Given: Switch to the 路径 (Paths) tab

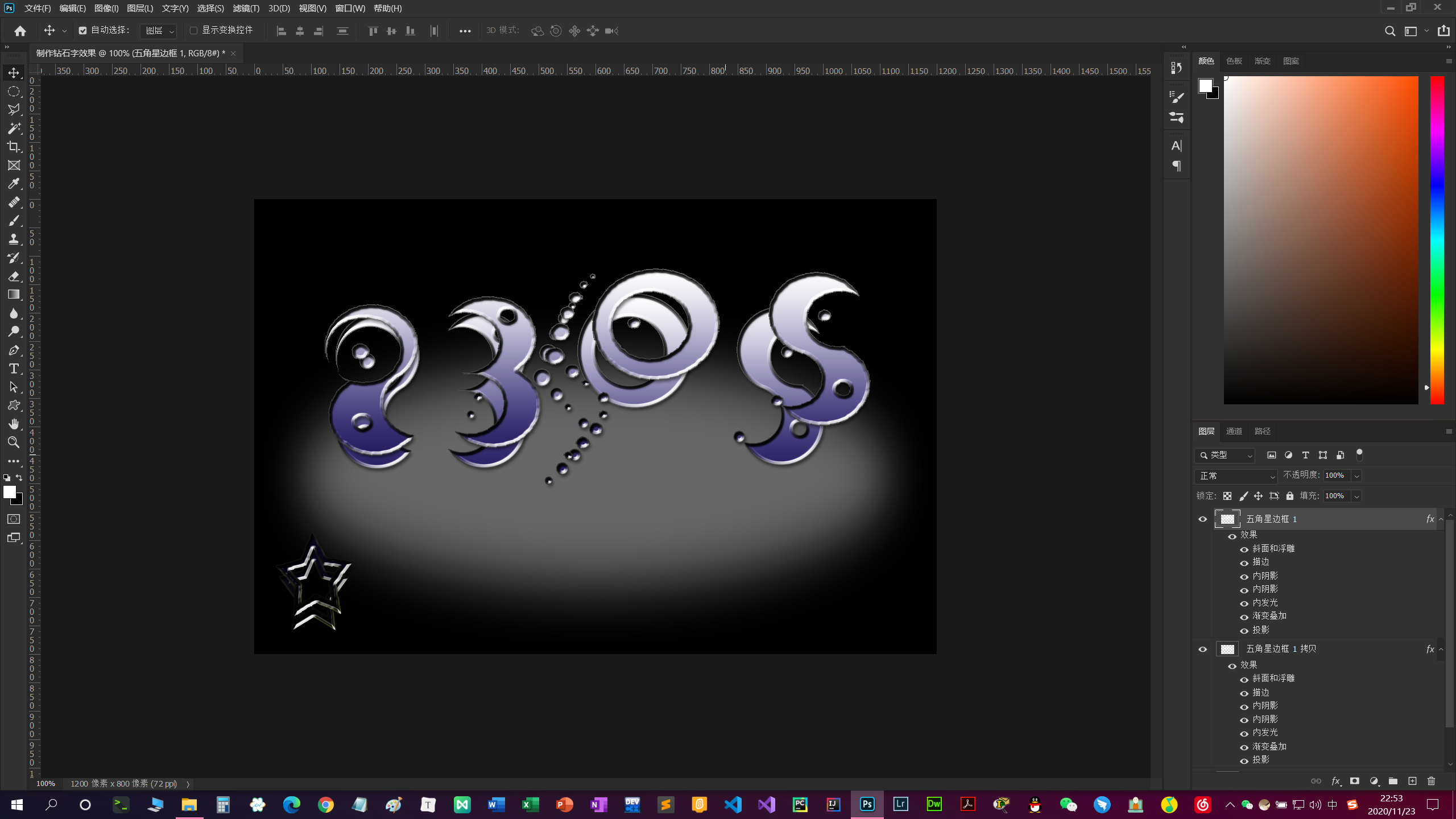Looking at the screenshot, I should [x=1262, y=431].
